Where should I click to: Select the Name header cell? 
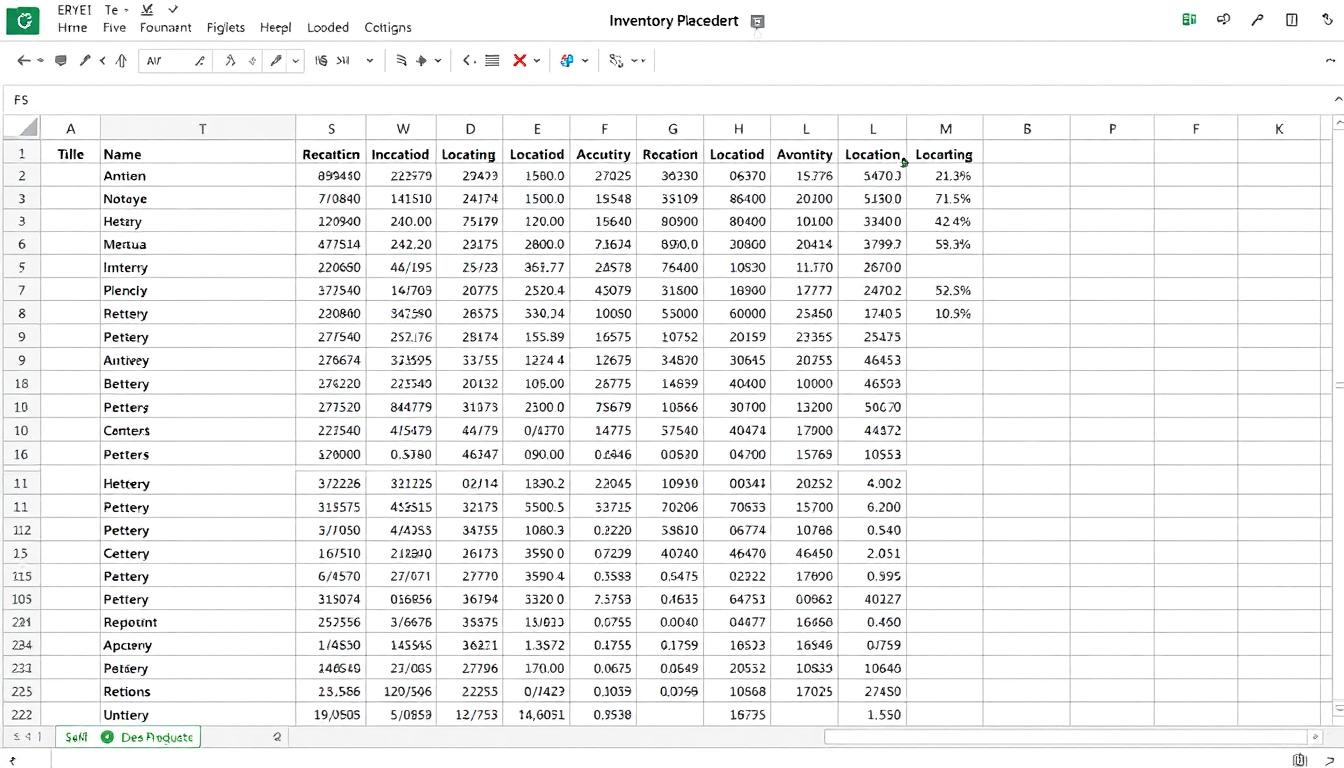coord(198,154)
